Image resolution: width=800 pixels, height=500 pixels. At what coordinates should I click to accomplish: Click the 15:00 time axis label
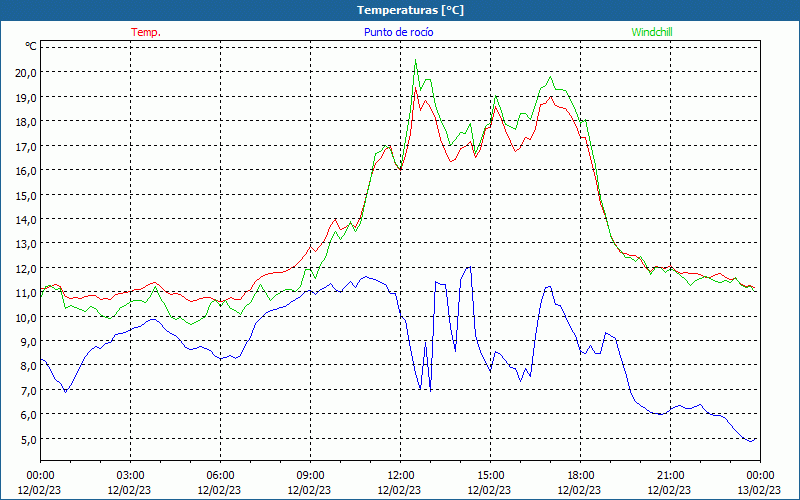pyautogui.click(x=490, y=475)
